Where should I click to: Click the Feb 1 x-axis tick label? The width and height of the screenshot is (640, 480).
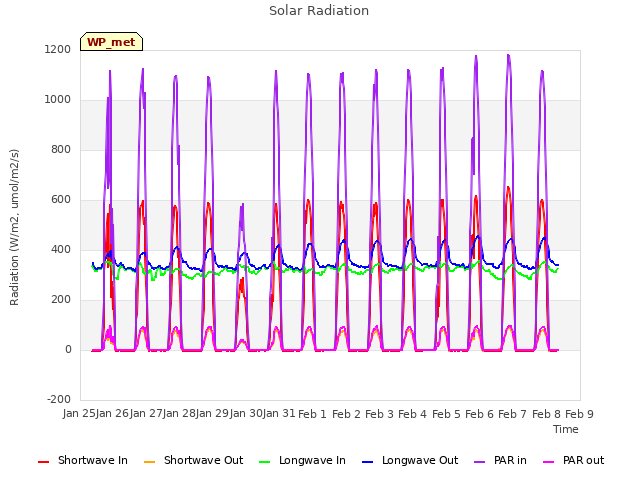(x=312, y=414)
